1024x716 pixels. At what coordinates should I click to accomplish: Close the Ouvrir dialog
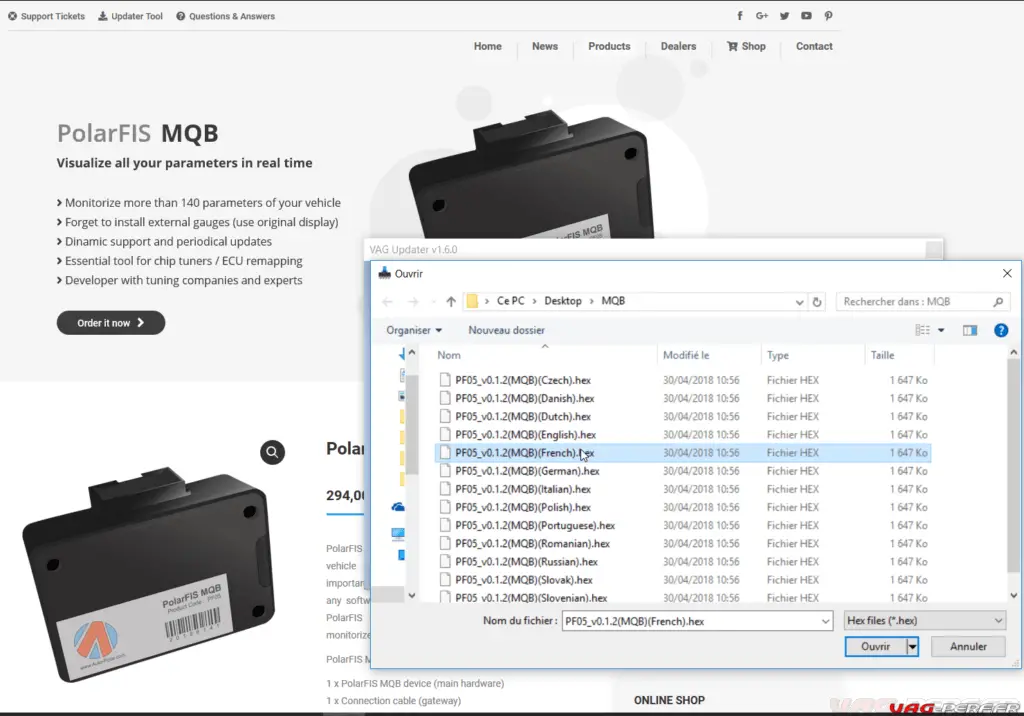click(x=1007, y=273)
